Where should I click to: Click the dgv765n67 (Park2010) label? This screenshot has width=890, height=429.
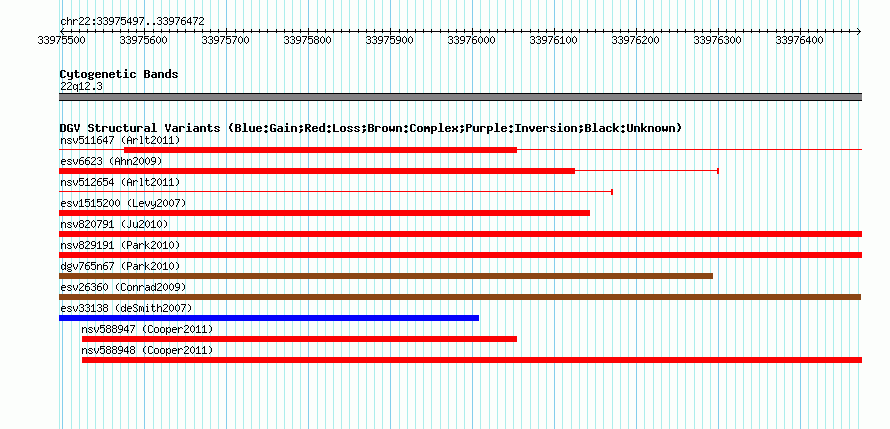click(x=120, y=266)
